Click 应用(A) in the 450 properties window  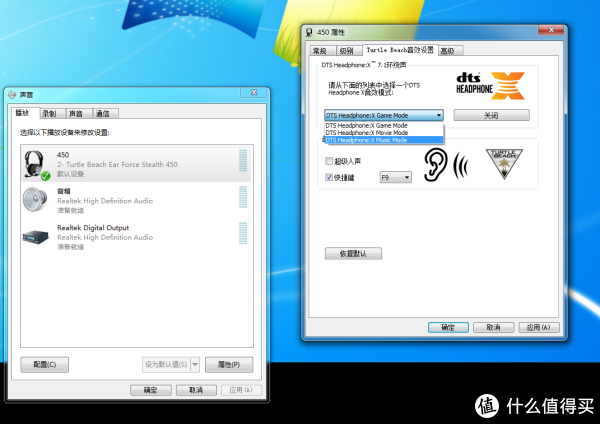(539, 327)
